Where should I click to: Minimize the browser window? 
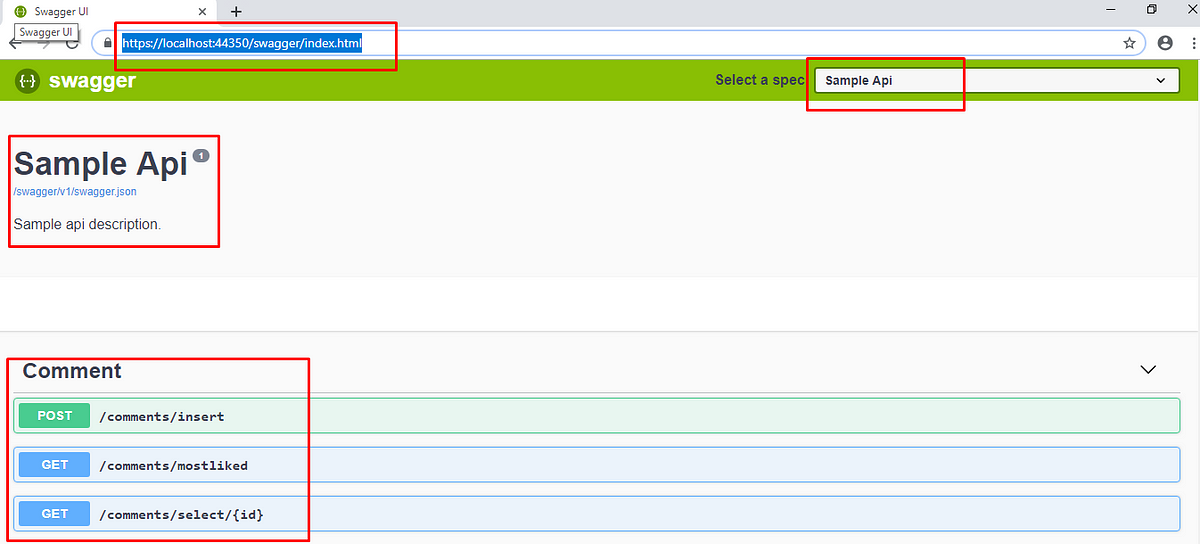point(1110,9)
